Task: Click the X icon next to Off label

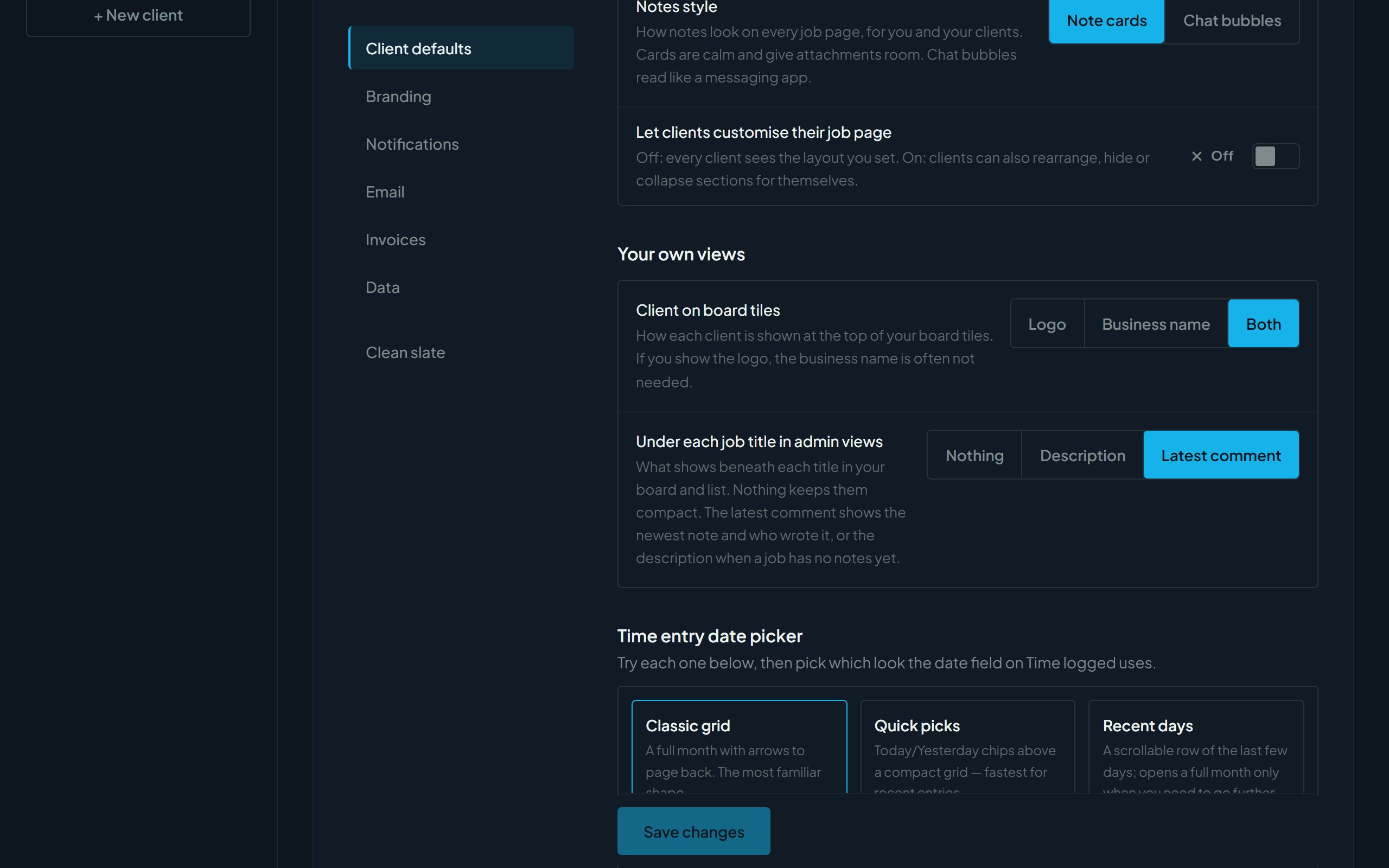Action: [x=1197, y=156]
